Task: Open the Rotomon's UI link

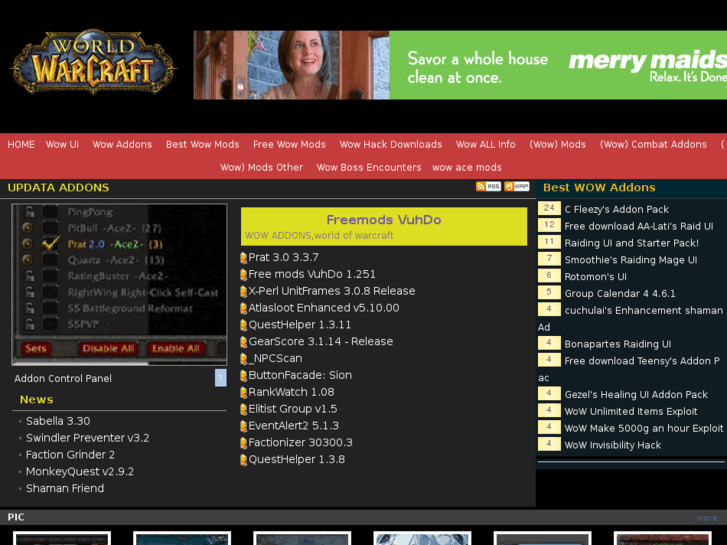Action: pyautogui.click(x=595, y=276)
